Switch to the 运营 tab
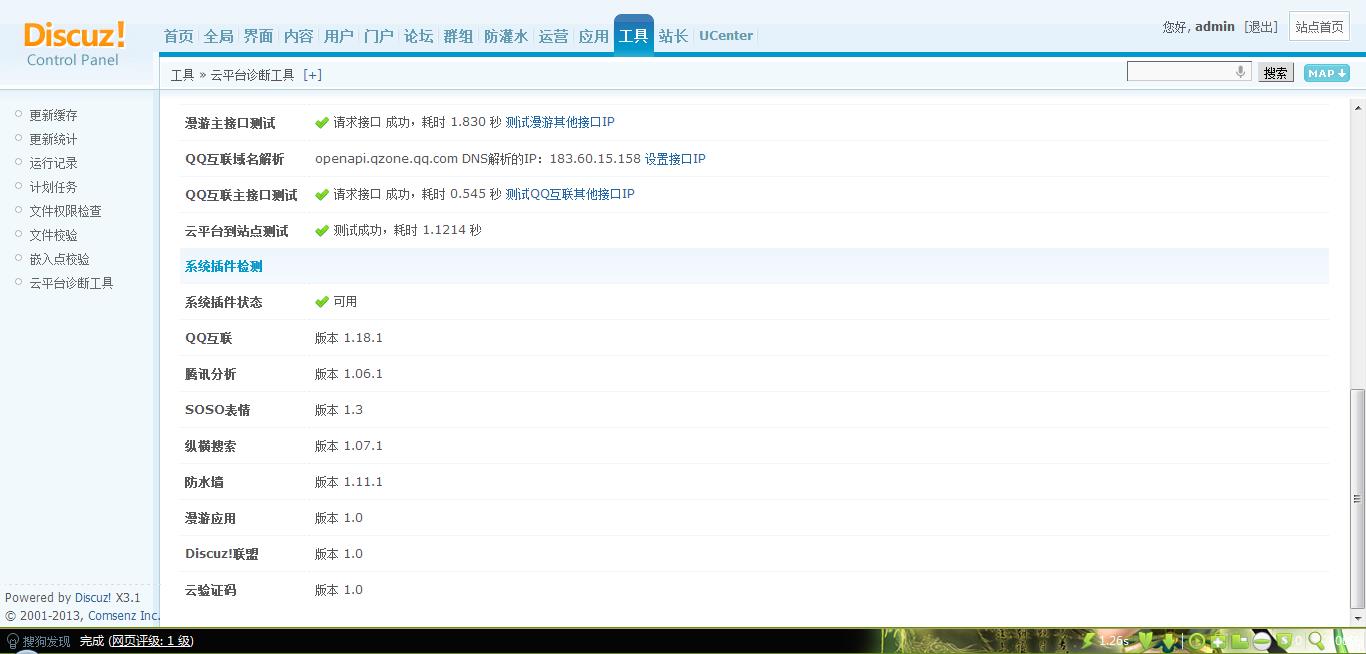This screenshot has height=654, width=1366. point(553,36)
